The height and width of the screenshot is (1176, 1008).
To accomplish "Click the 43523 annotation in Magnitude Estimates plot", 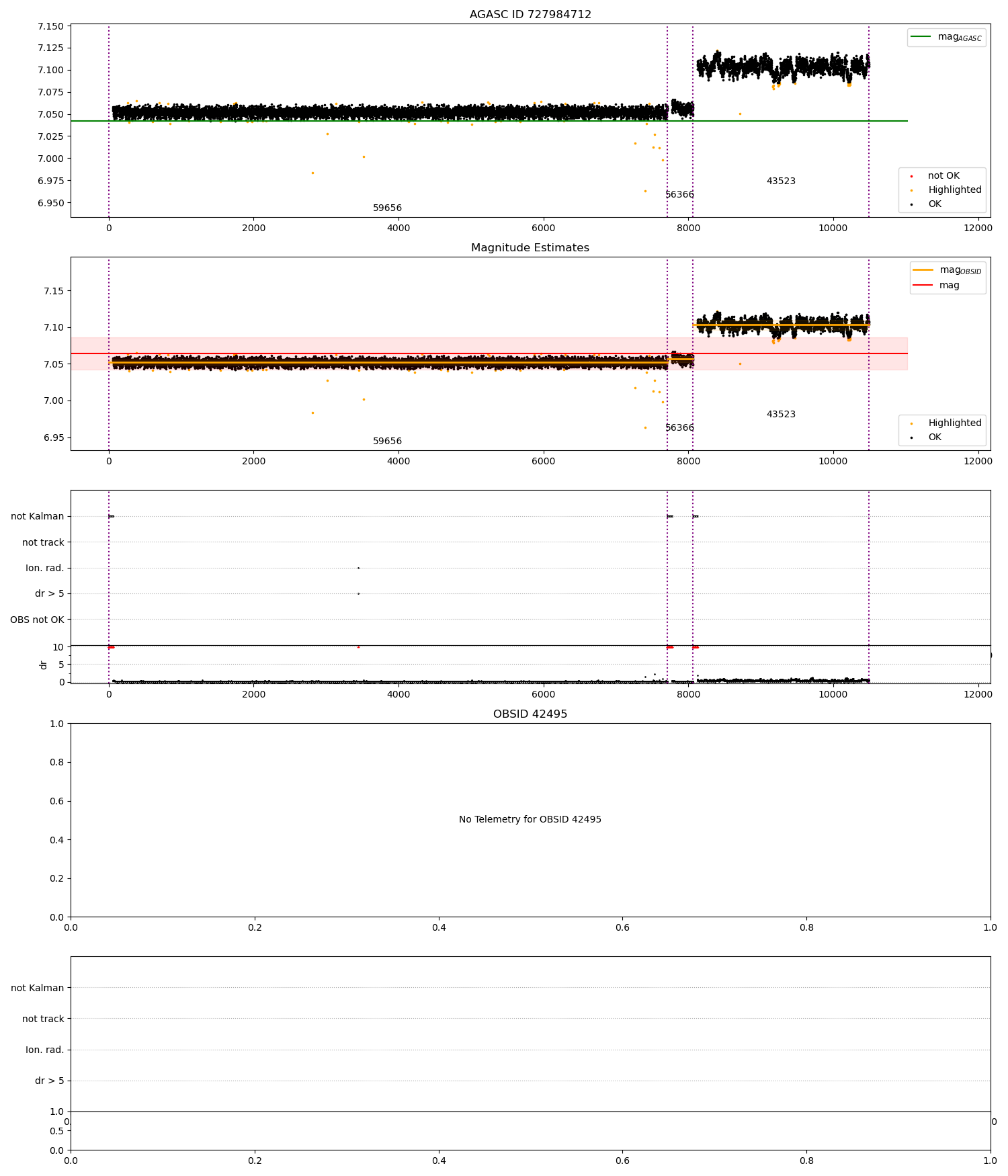I will coord(781,415).
